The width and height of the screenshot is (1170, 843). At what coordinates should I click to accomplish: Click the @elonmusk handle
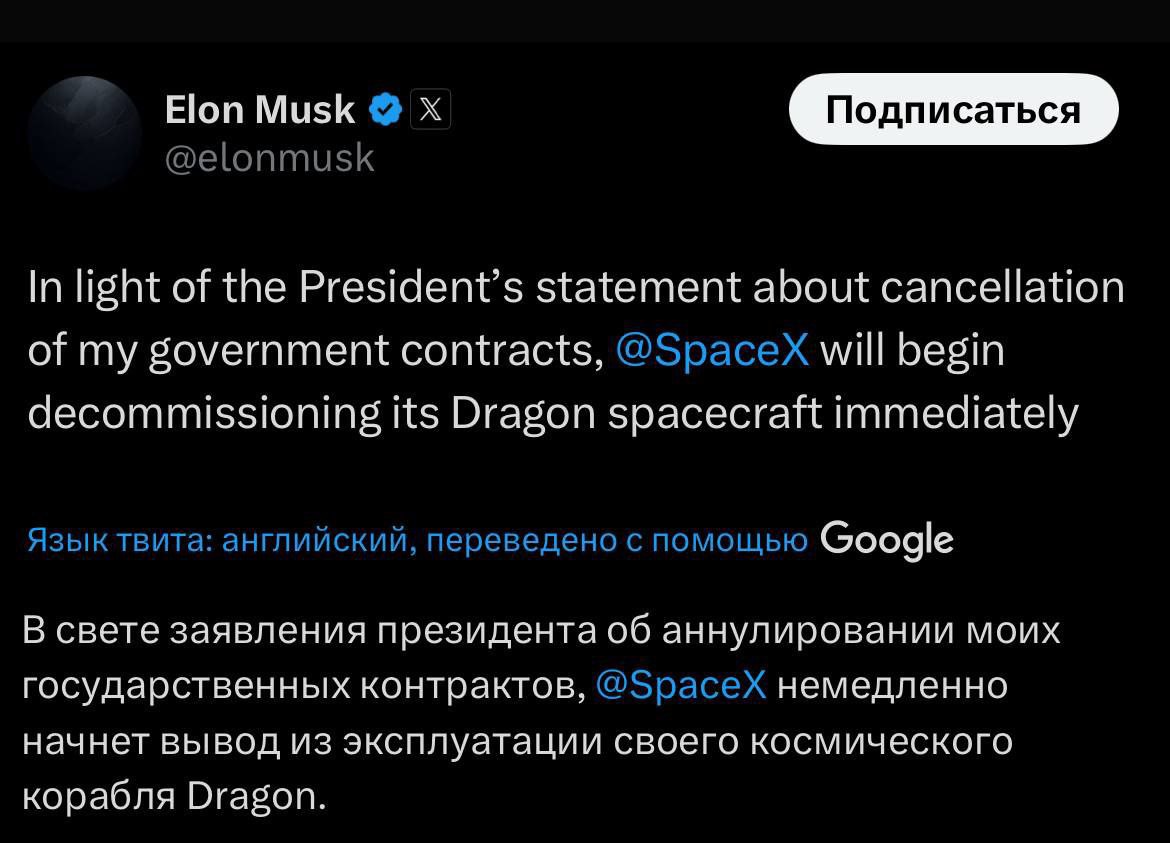[x=269, y=158]
